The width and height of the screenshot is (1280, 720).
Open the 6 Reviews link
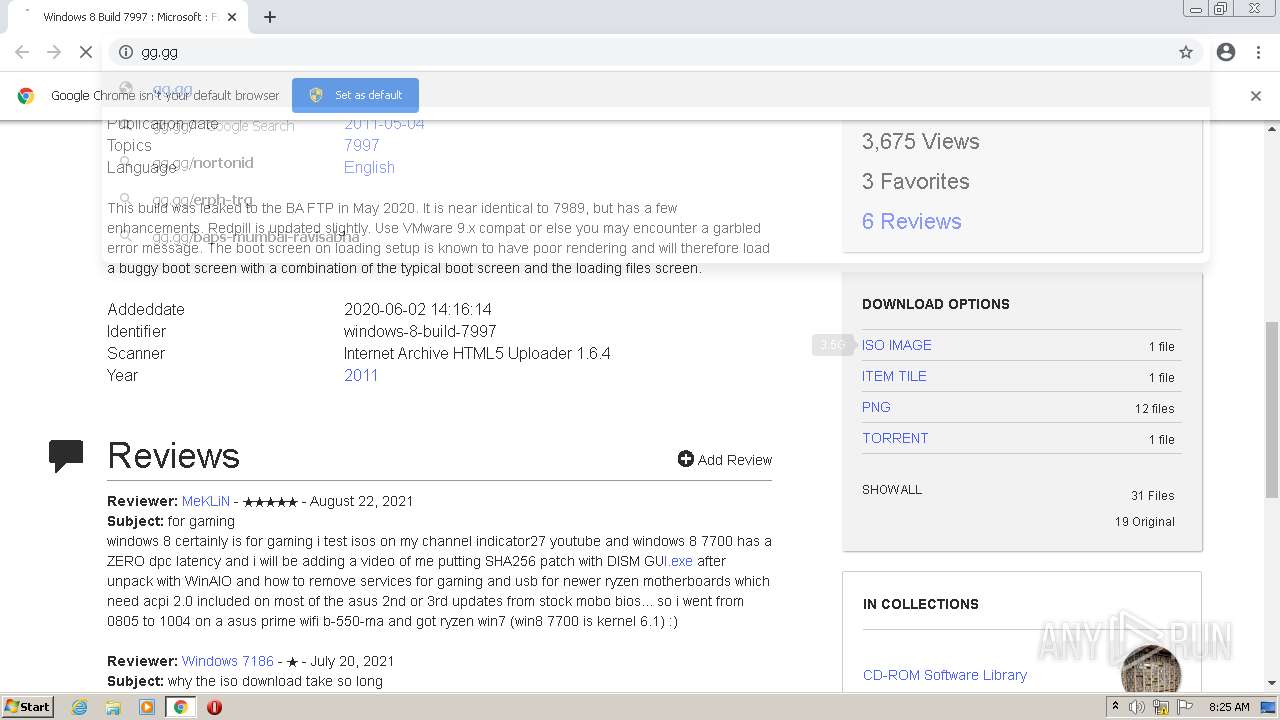pos(911,221)
